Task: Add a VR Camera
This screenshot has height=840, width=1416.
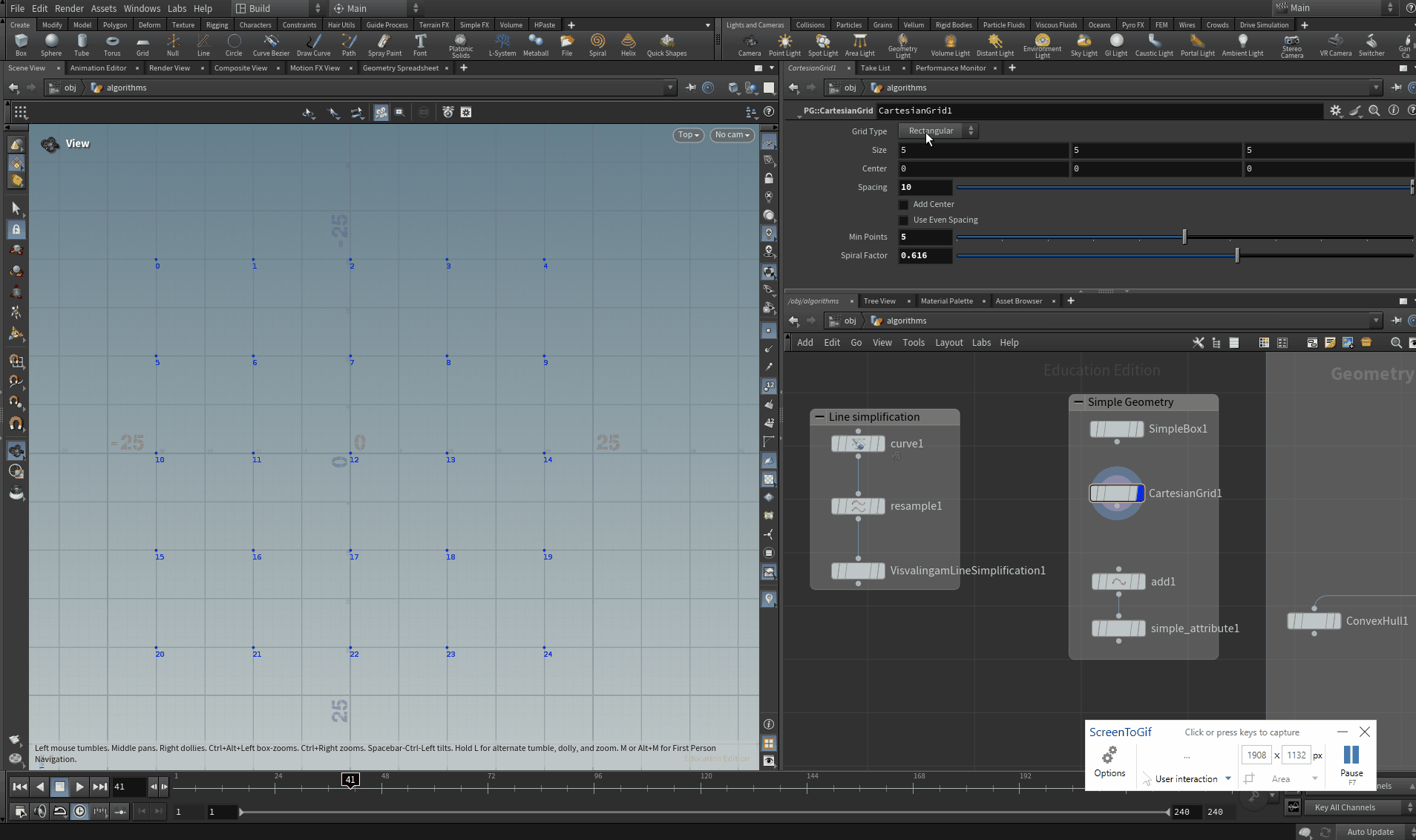Action: tap(1336, 45)
